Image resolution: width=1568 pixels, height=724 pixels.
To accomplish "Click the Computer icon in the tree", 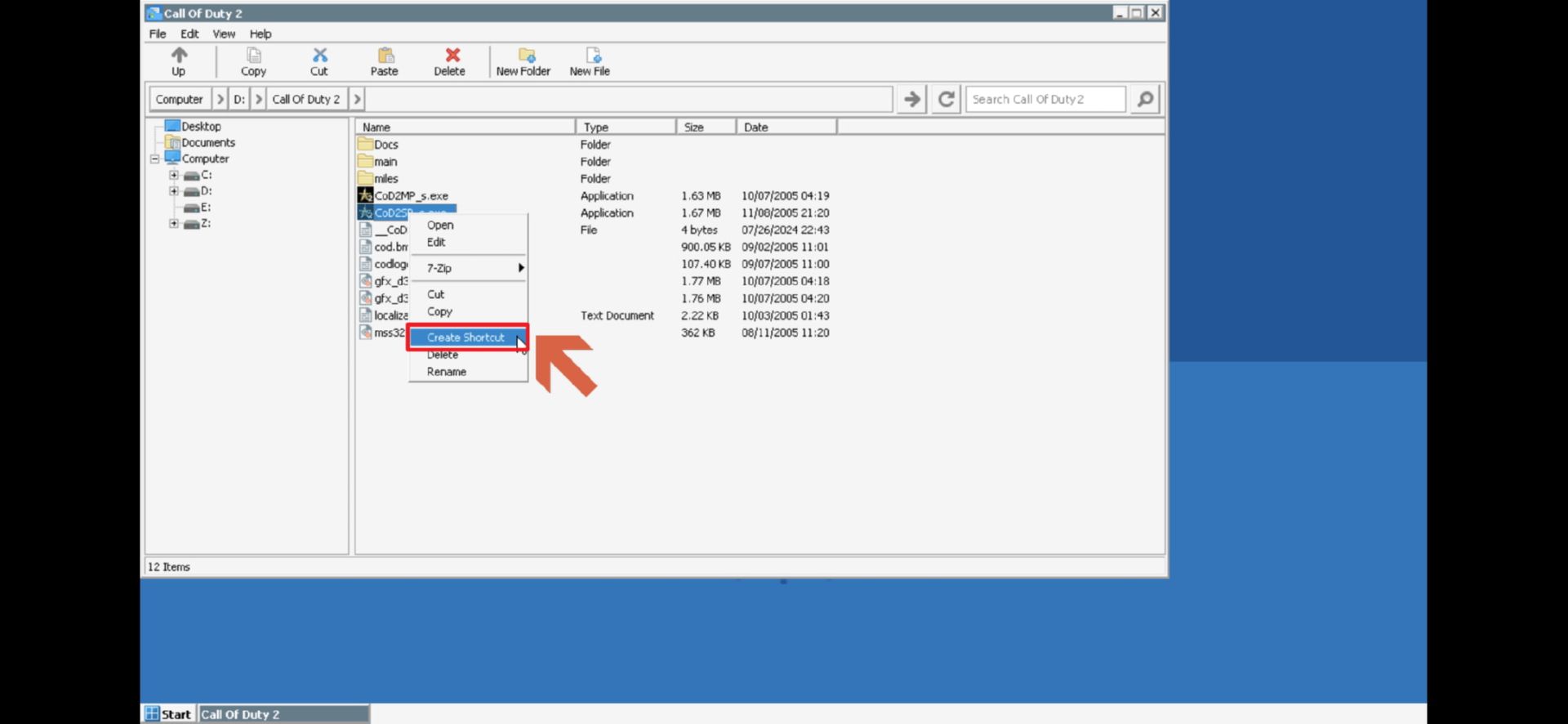I will pyautogui.click(x=172, y=158).
